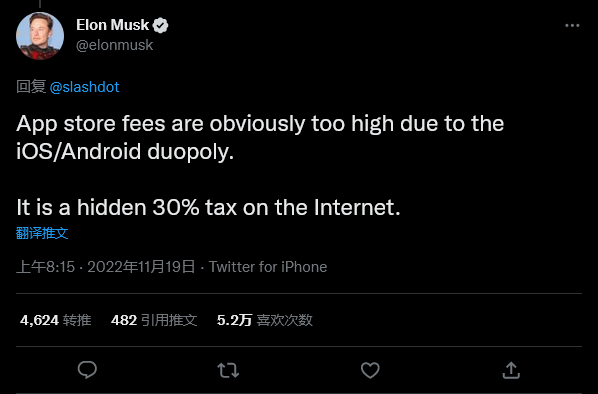Image resolution: width=598 pixels, height=394 pixels.
Task: Open Elon Musk's profile picture
Action: click(40, 36)
